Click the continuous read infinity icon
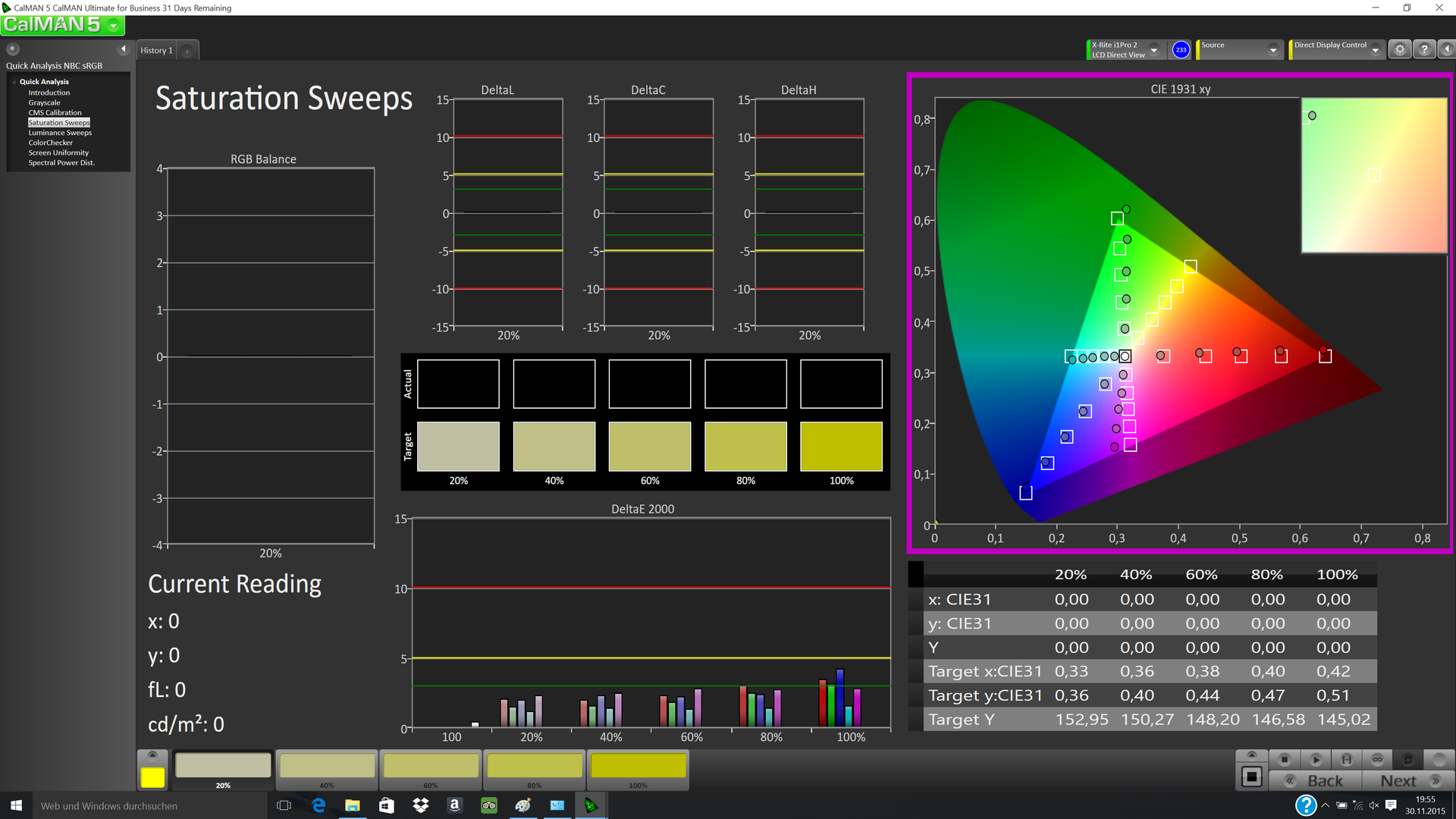Viewport: 1456px width, 819px height. tap(1377, 759)
